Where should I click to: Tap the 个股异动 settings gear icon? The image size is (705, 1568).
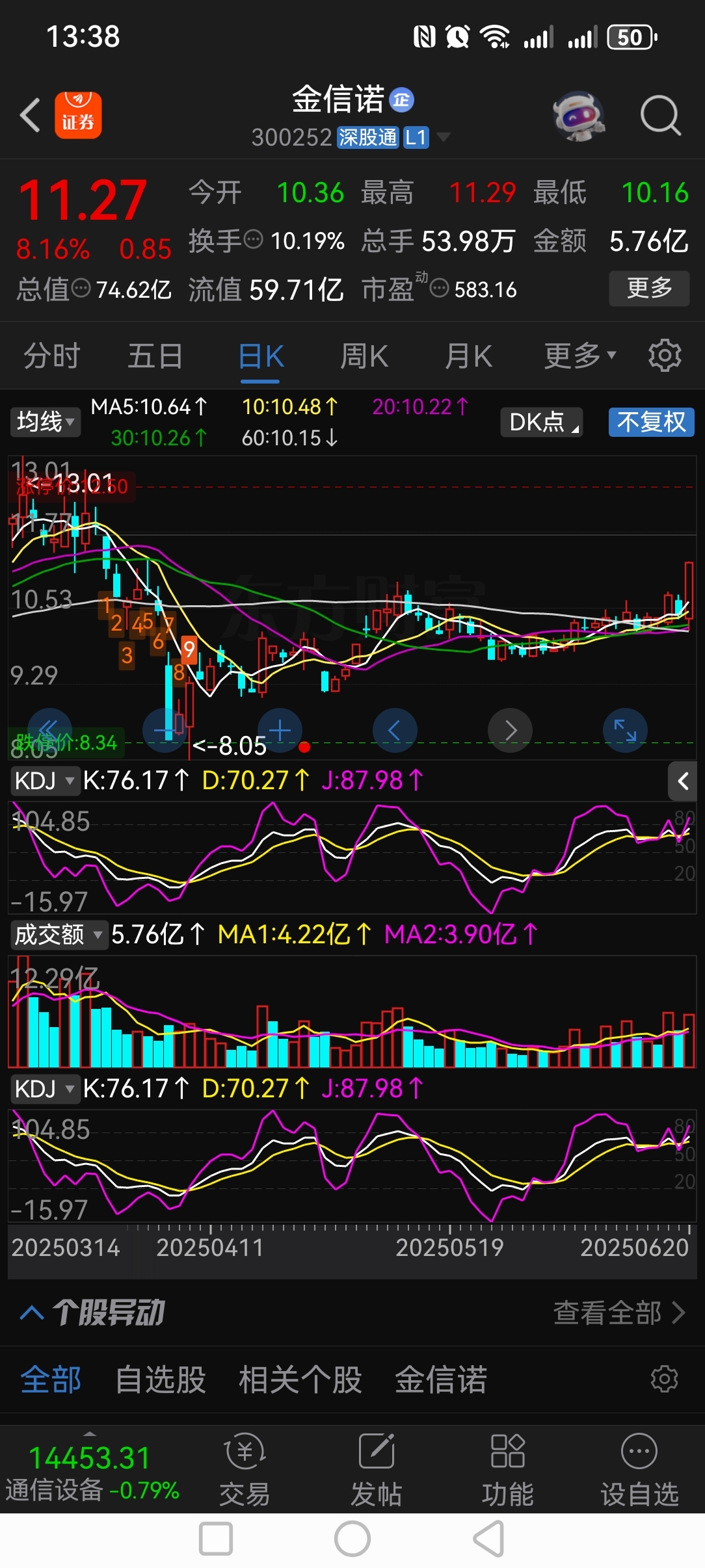(665, 1379)
